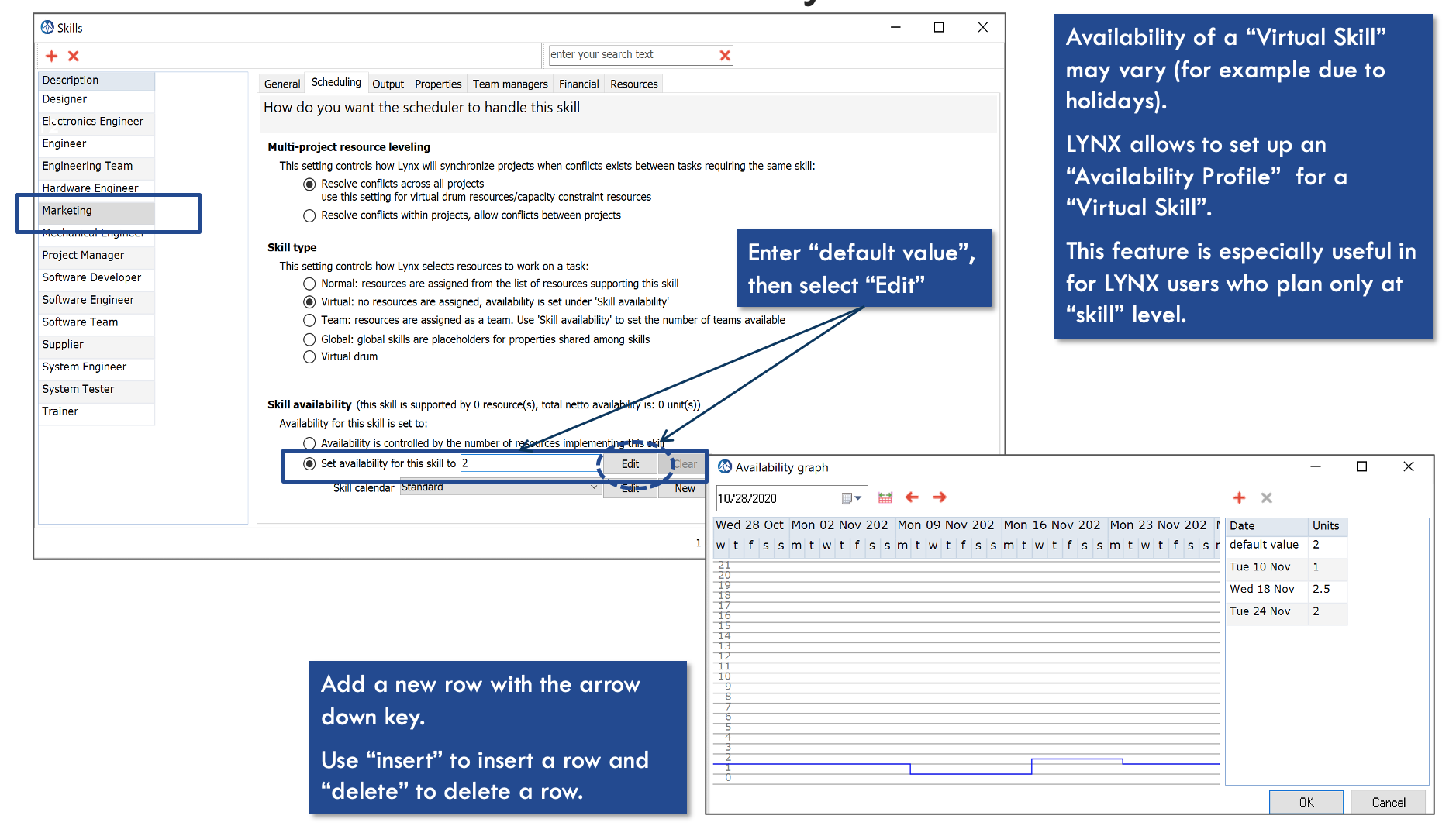Image resolution: width=1456 pixels, height=826 pixels.
Task: Add a new skill with red plus
Action: [51, 56]
